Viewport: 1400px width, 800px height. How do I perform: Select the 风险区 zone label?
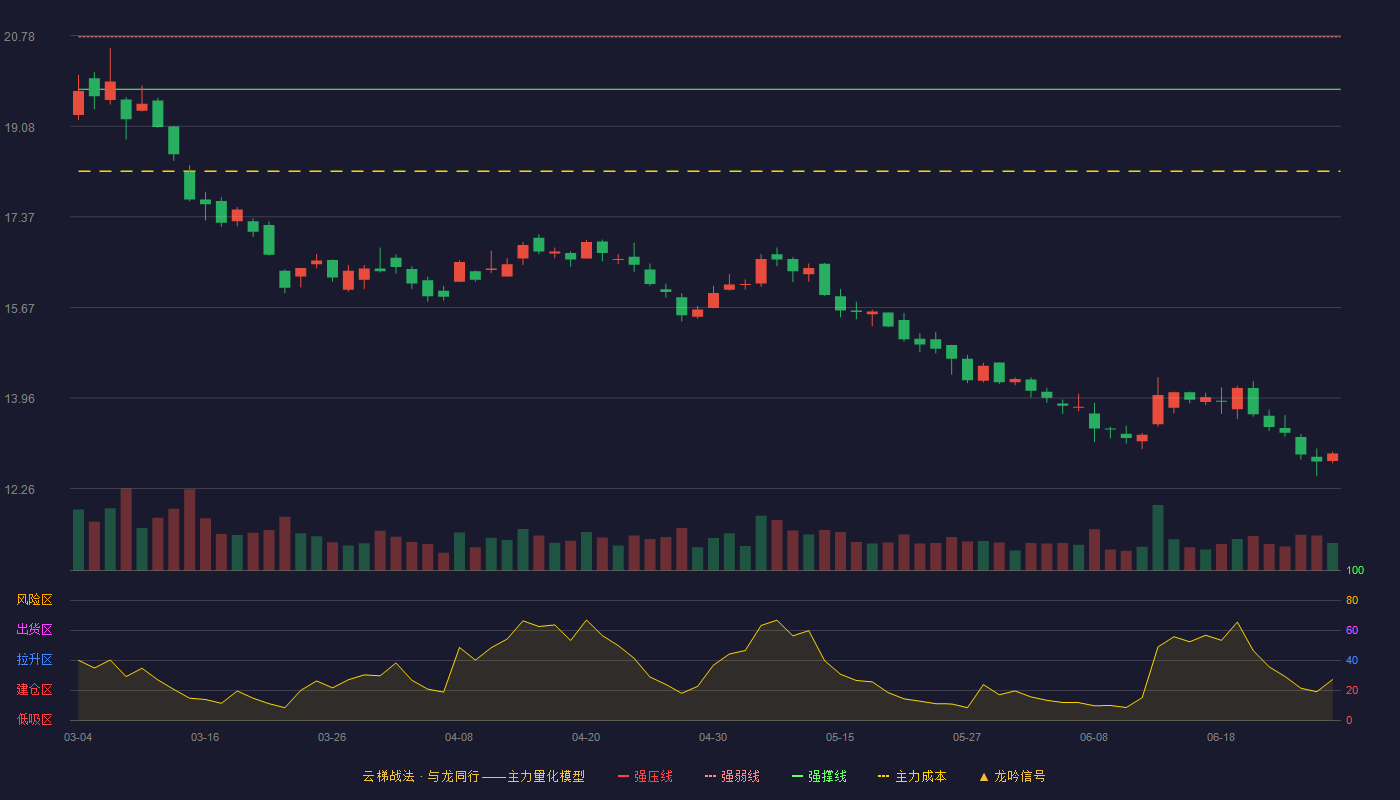pyautogui.click(x=34, y=600)
